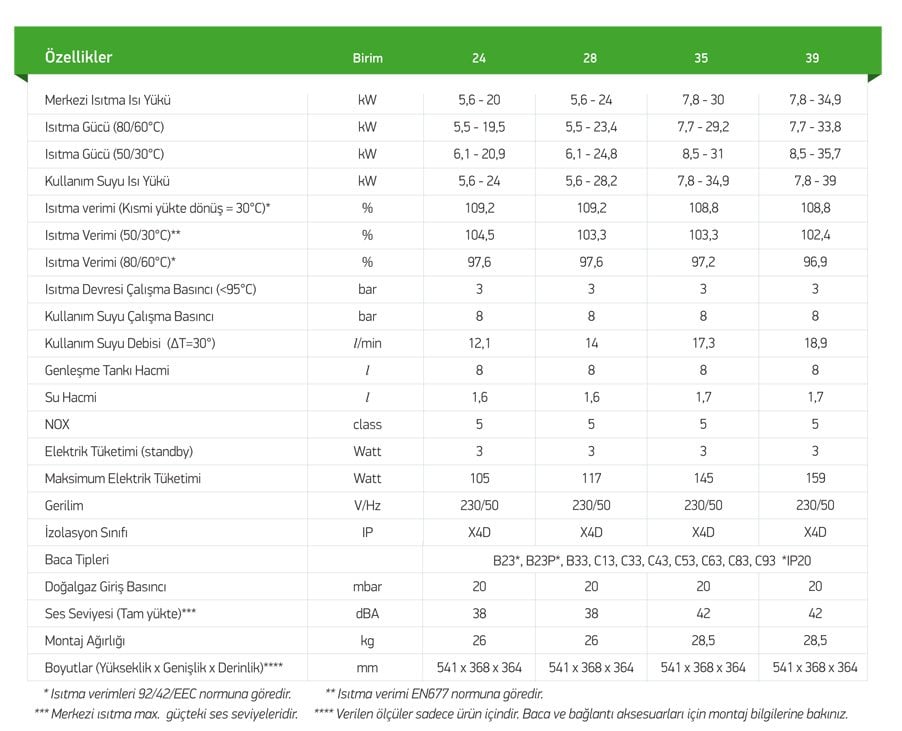
Task: Select the model 39 column header
Action: (812, 58)
